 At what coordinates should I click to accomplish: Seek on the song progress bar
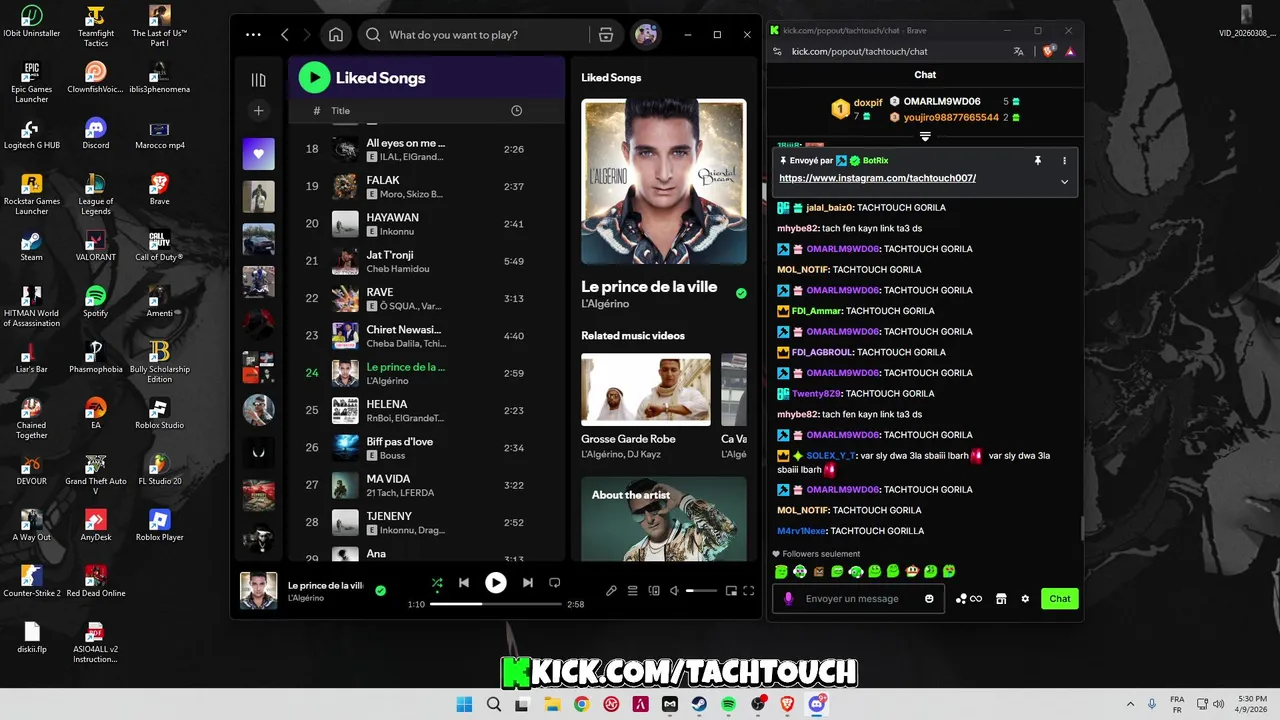pyautogui.click(x=496, y=604)
